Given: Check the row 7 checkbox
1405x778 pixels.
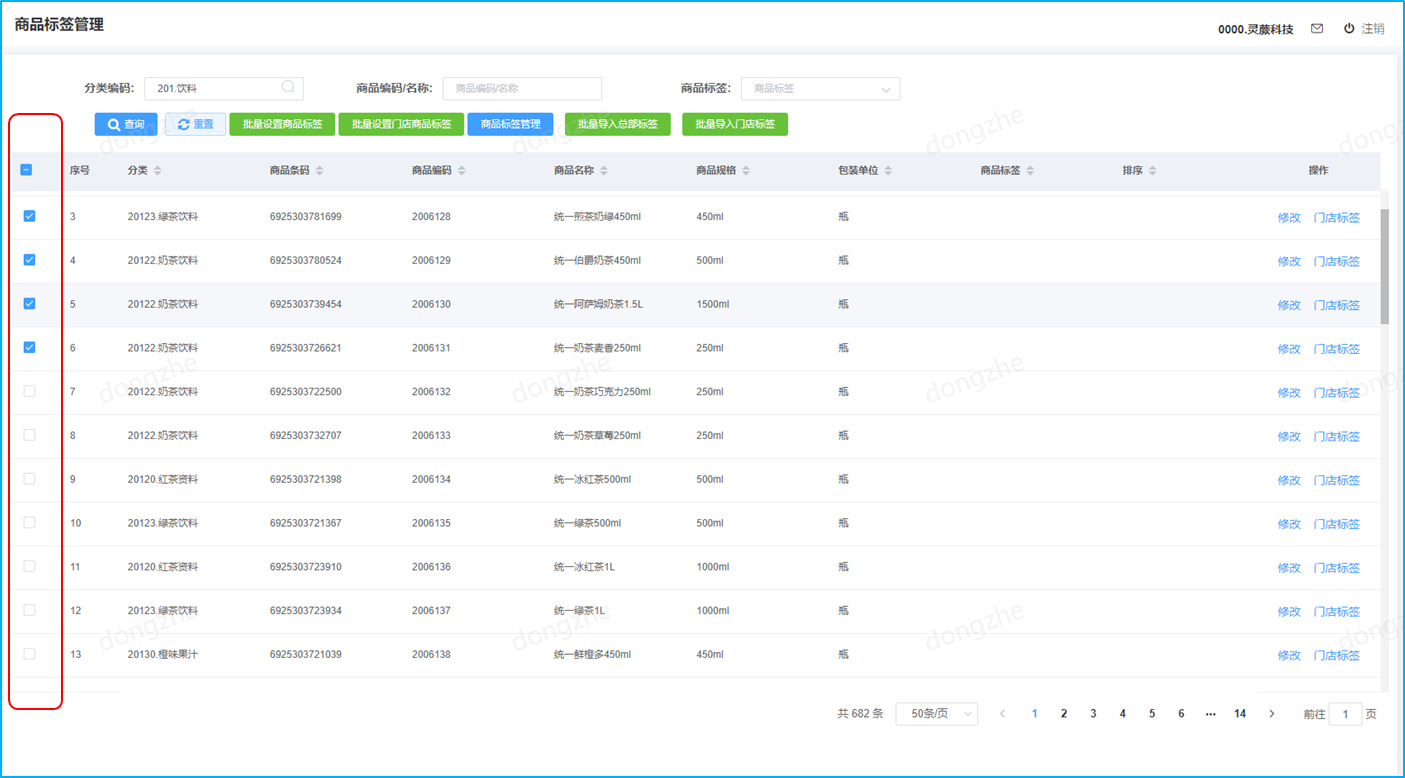Looking at the screenshot, I should tap(29, 391).
